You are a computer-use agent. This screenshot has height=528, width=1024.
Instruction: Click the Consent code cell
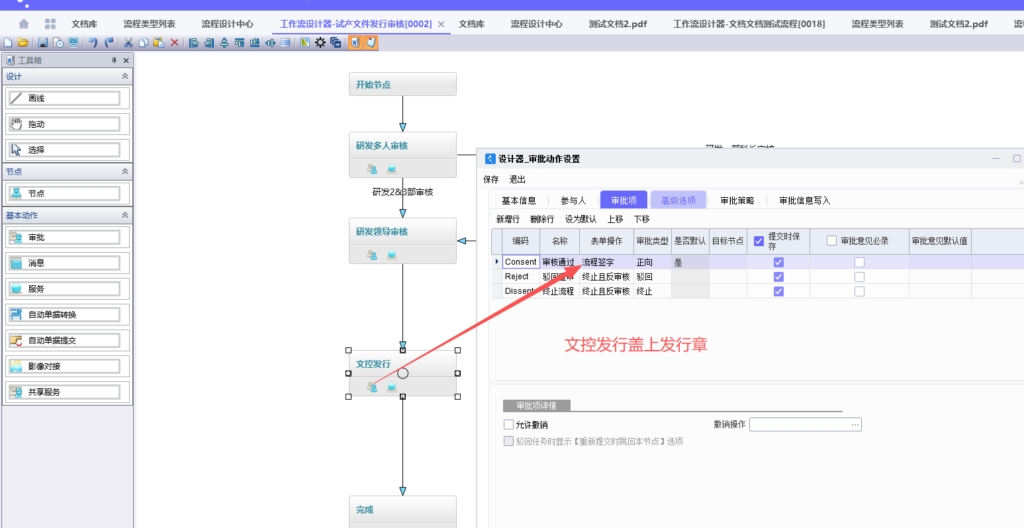coord(520,262)
